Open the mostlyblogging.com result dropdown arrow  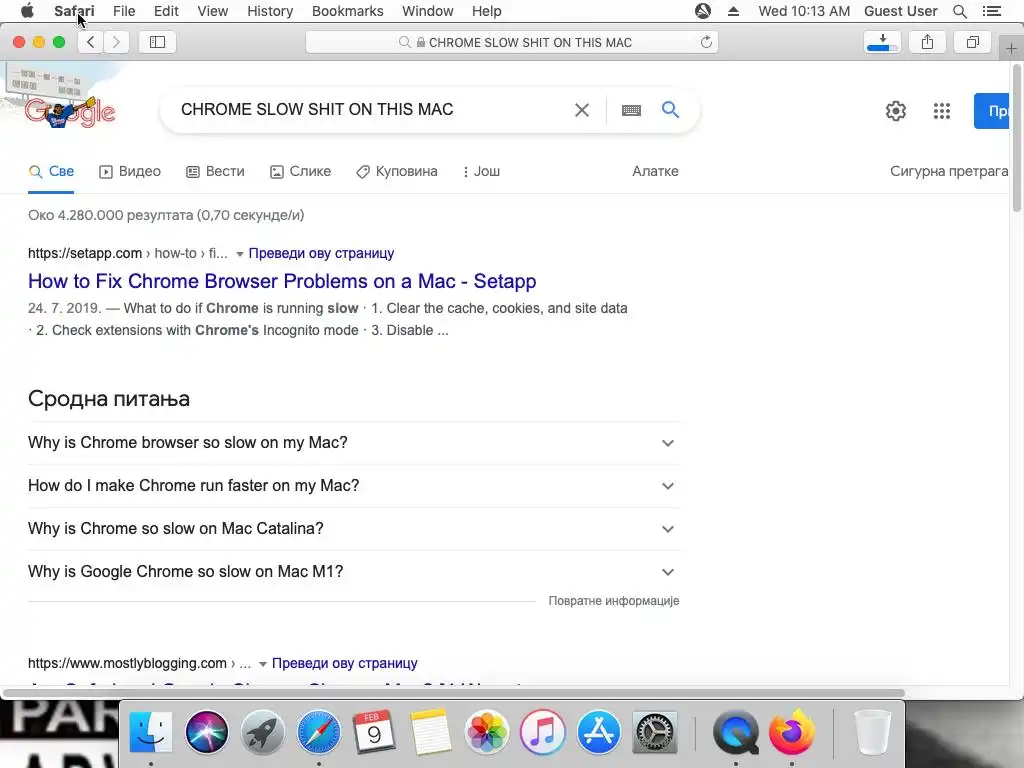263,664
